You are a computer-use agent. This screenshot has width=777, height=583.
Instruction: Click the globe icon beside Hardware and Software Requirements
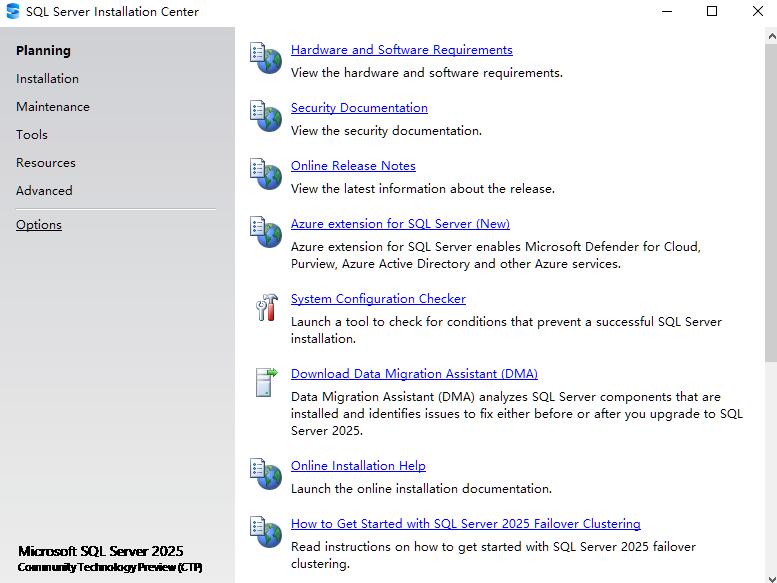(266, 58)
